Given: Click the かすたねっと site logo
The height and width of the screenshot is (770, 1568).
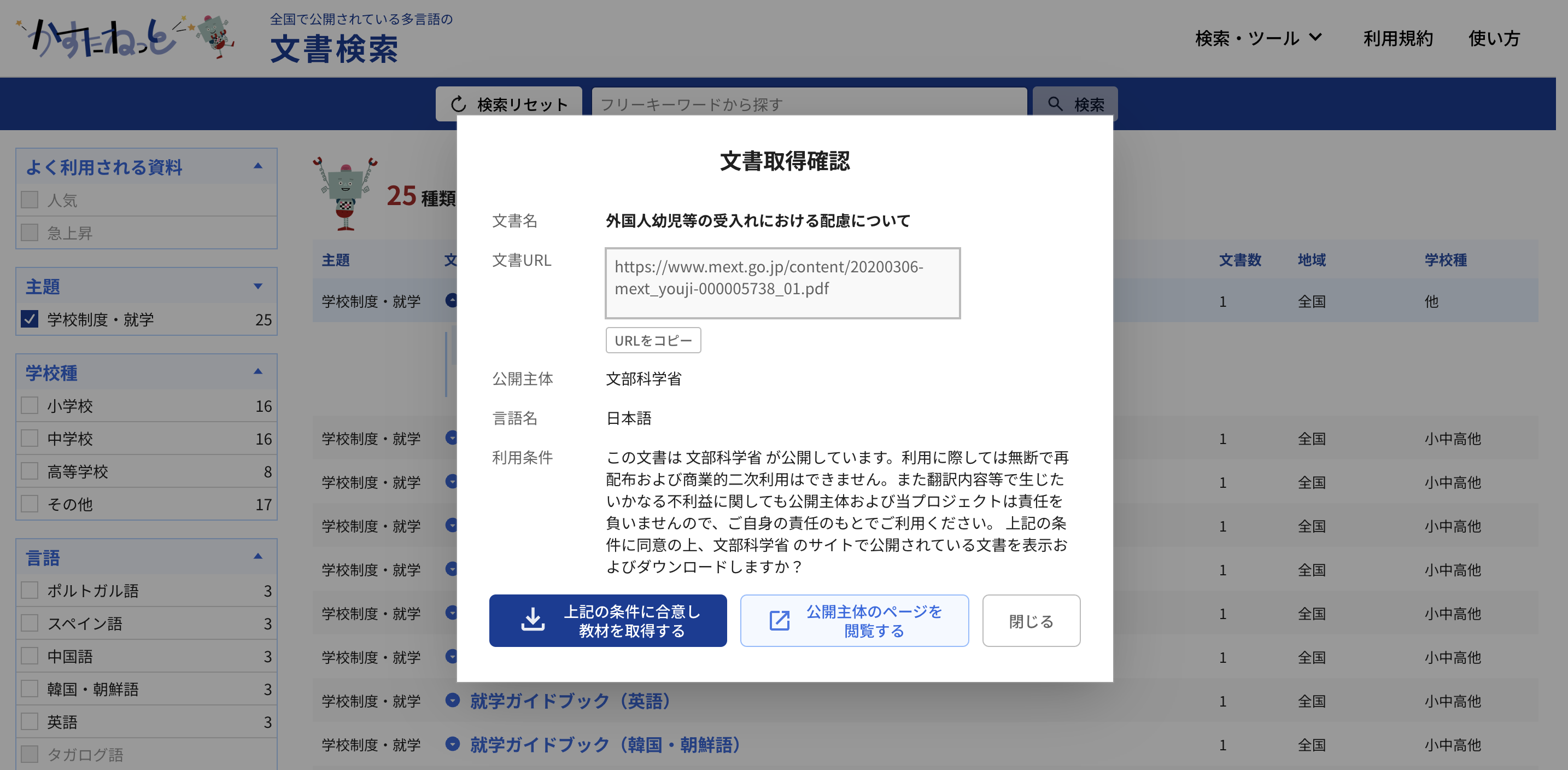Looking at the screenshot, I should point(102,38).
